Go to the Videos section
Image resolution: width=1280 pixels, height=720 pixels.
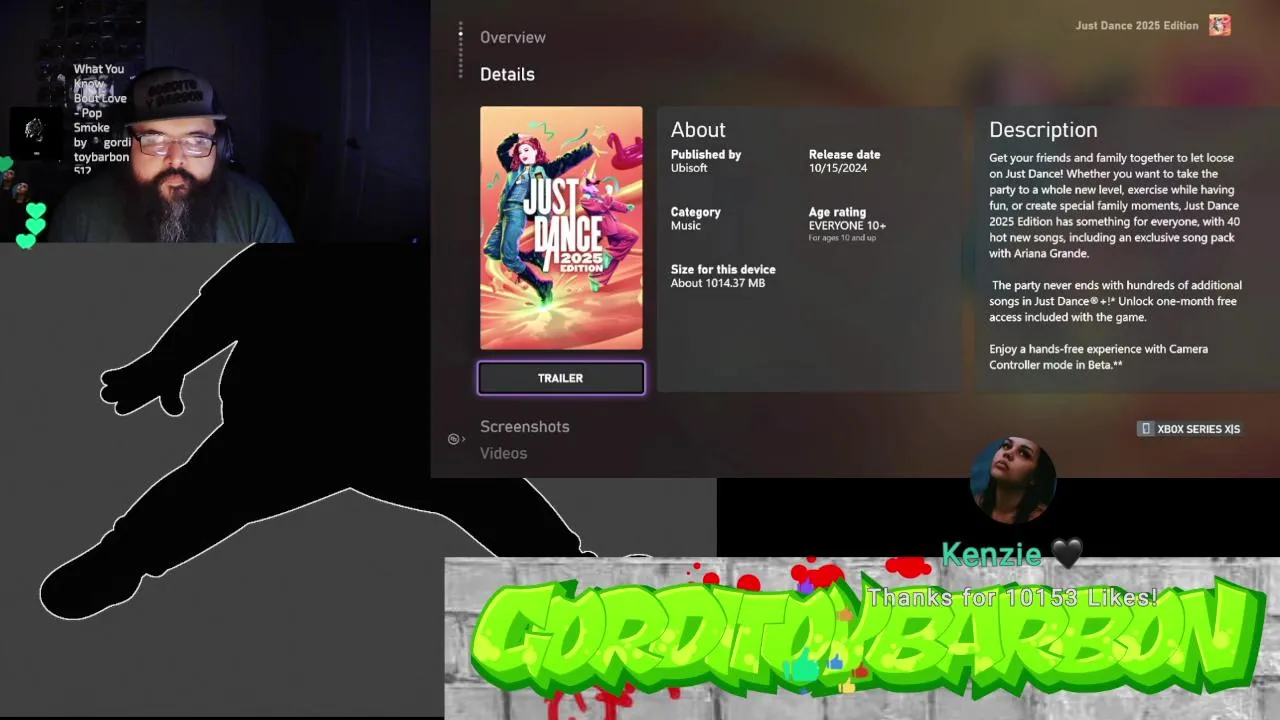503,453
